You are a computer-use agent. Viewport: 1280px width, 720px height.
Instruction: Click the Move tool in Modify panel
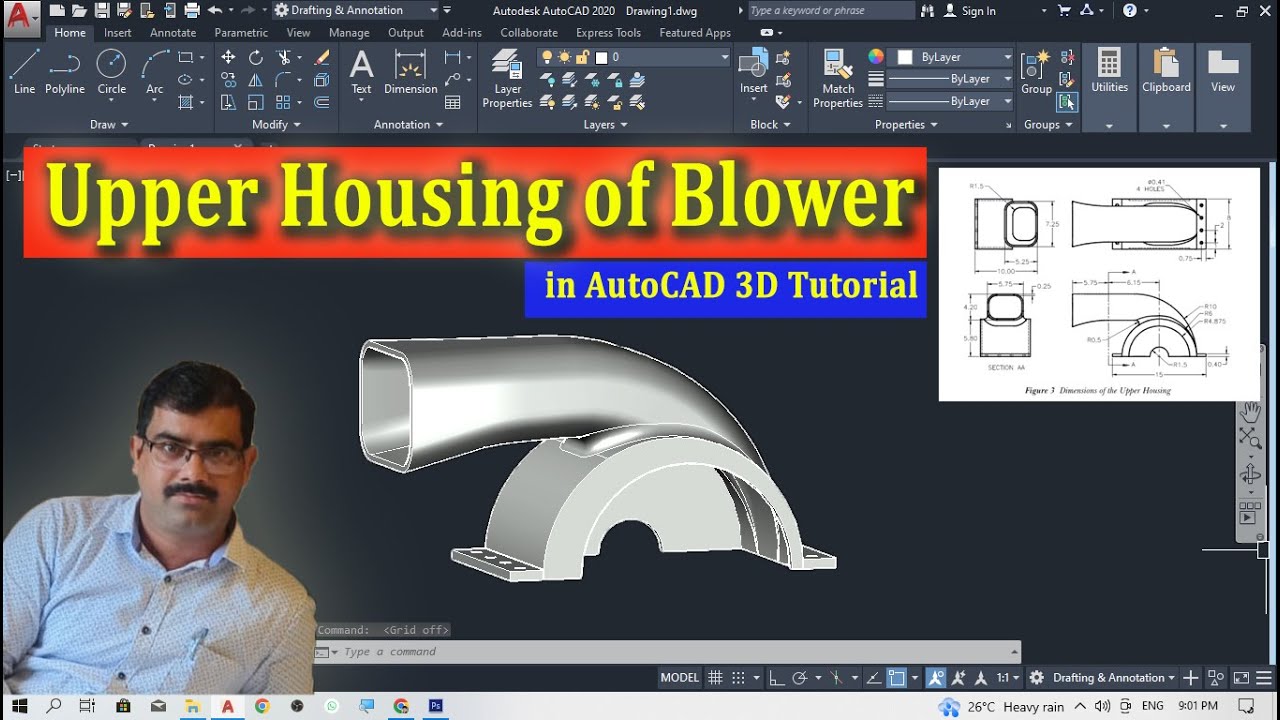[x=228, y=58]
